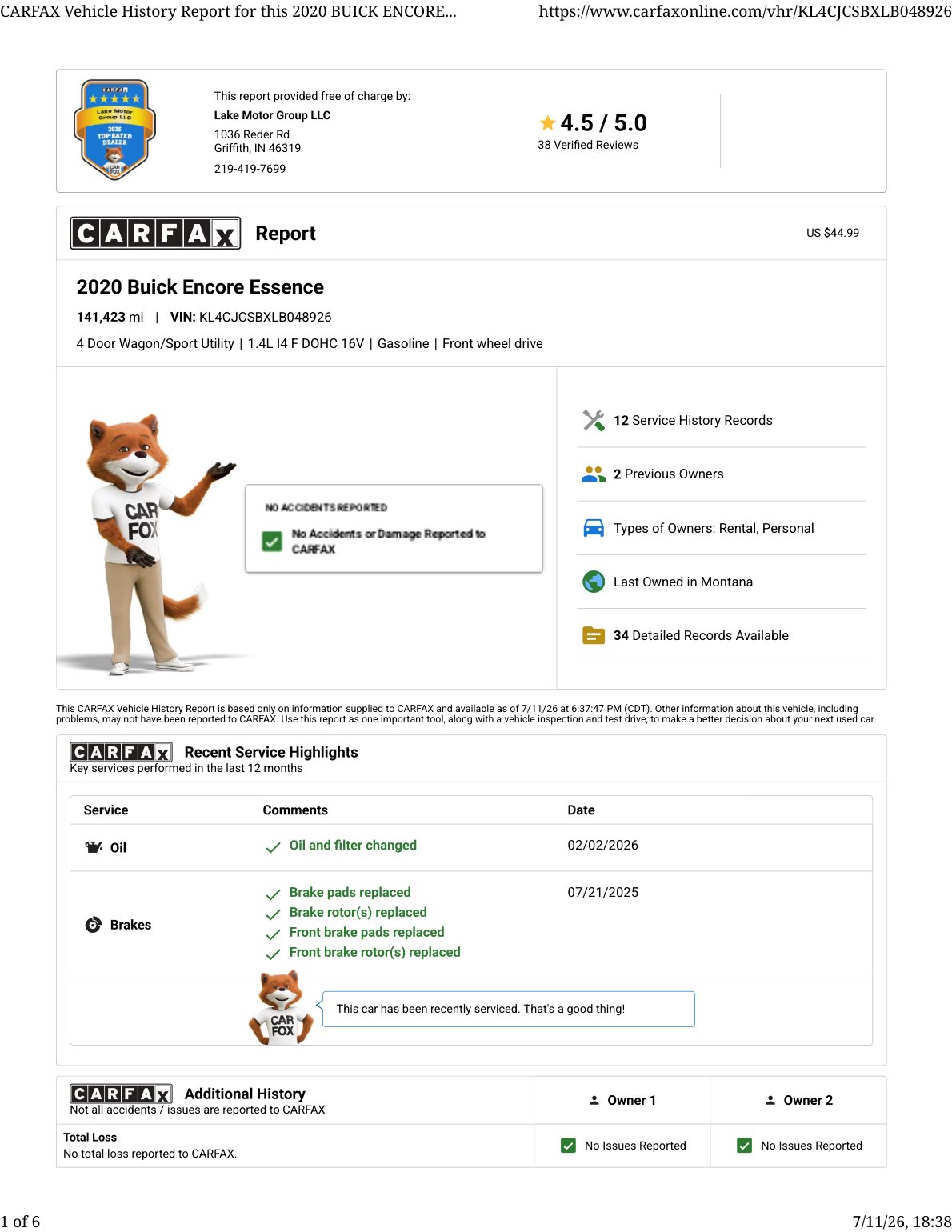Click the 4.5 / 5.0 rating score
This screenshot has height=1232, width=952.
[603, 122]
